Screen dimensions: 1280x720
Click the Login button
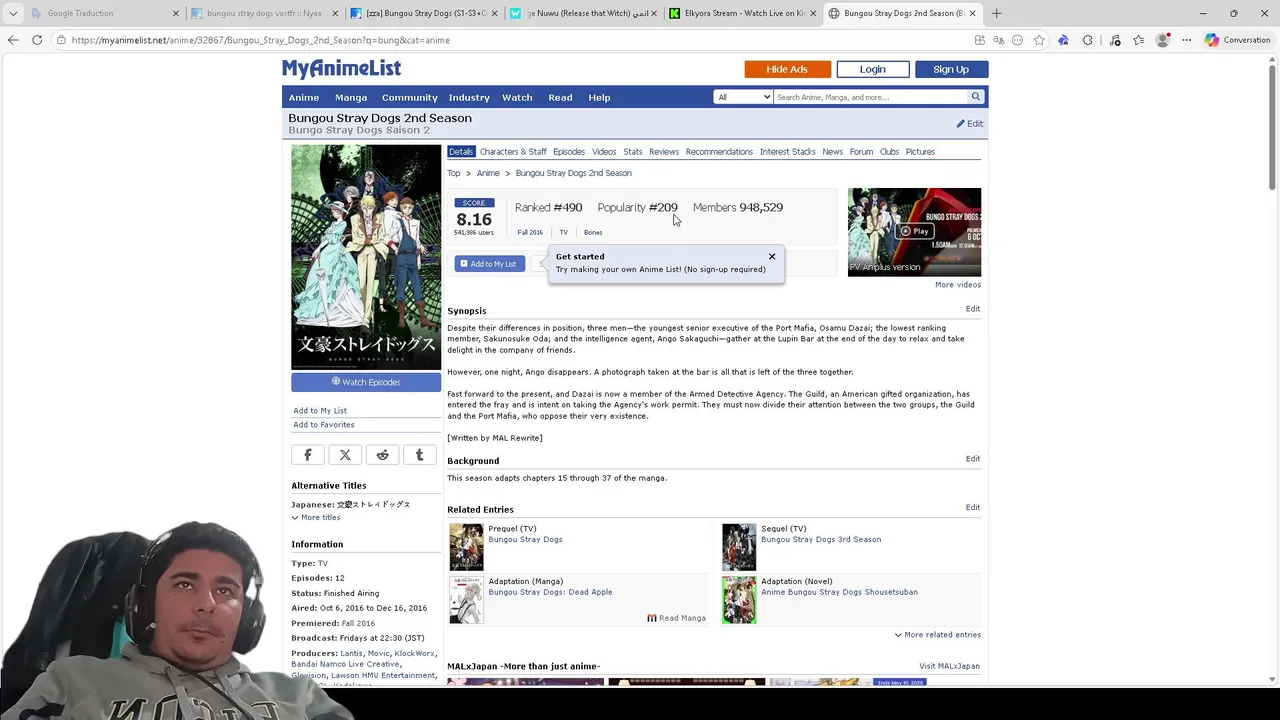[x=872, y=69]
